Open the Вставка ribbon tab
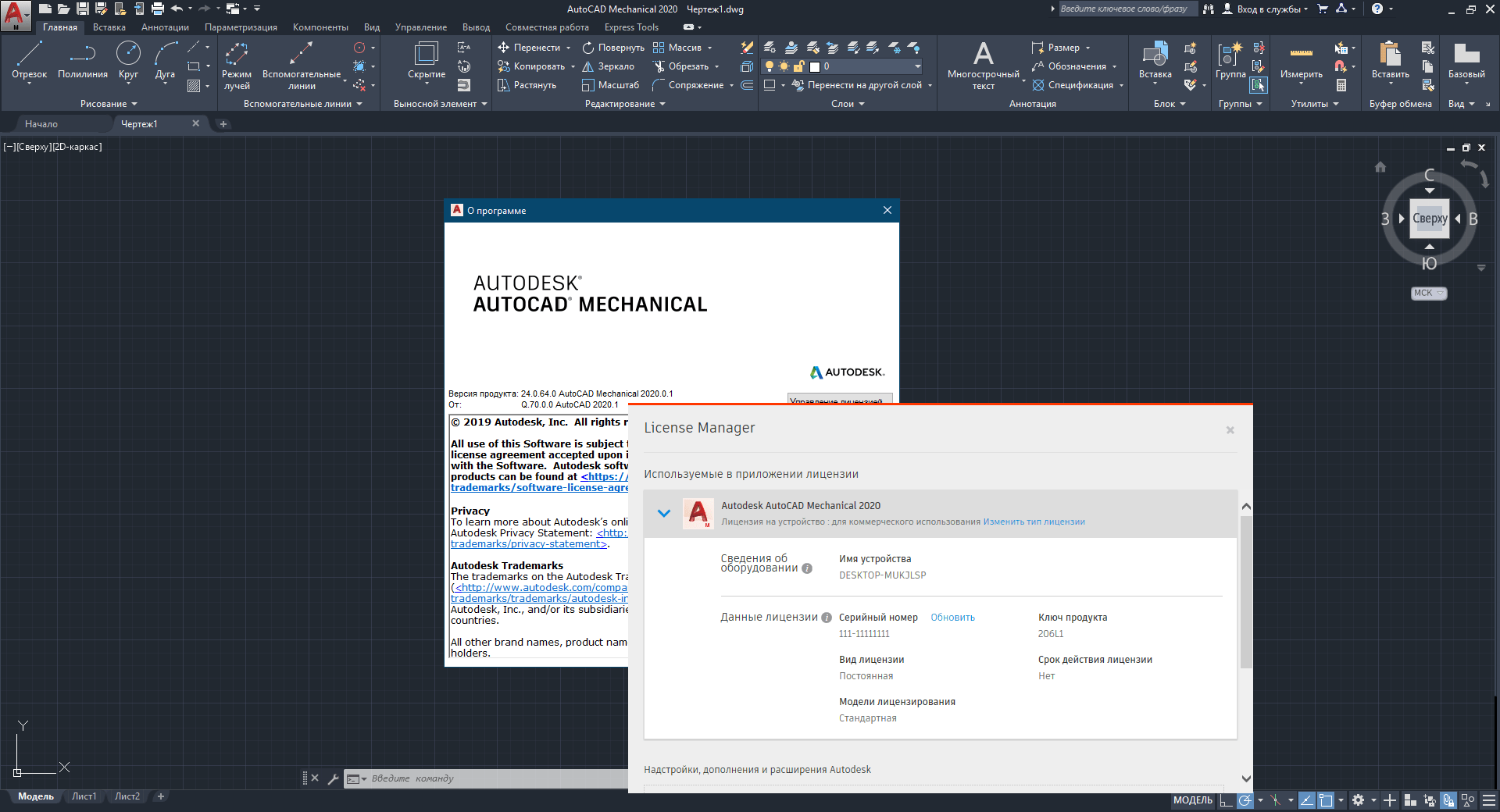Screen dimensions: 1500x812 point(109,27)
